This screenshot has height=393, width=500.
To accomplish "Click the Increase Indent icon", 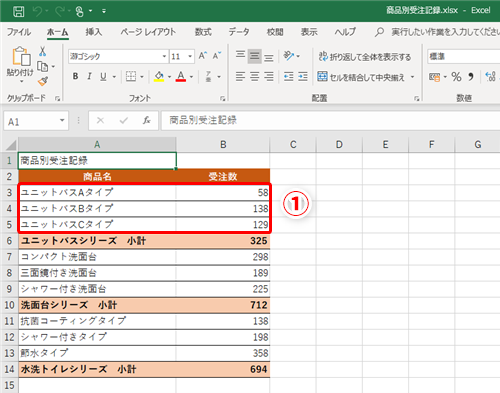I will (303, 77).
